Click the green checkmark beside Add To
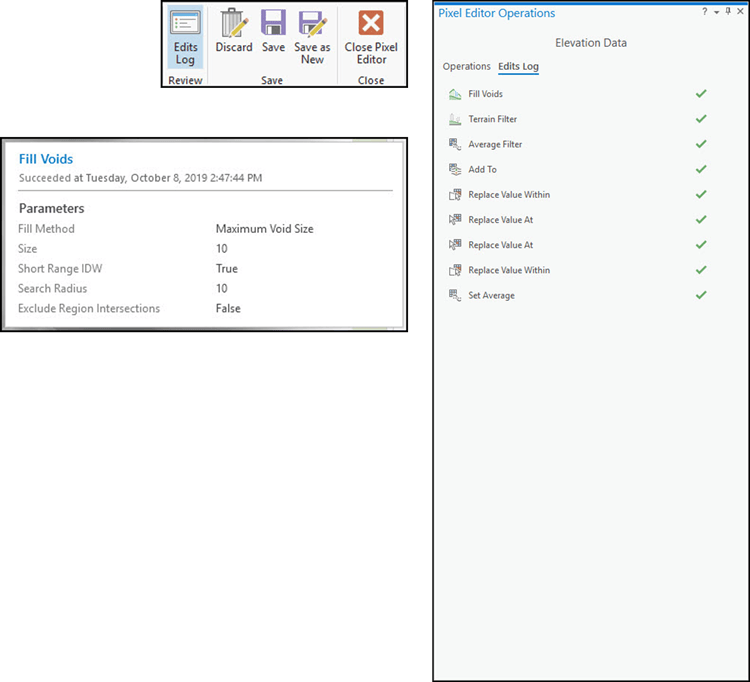This screenshot has height=682, width=750. 701,169
